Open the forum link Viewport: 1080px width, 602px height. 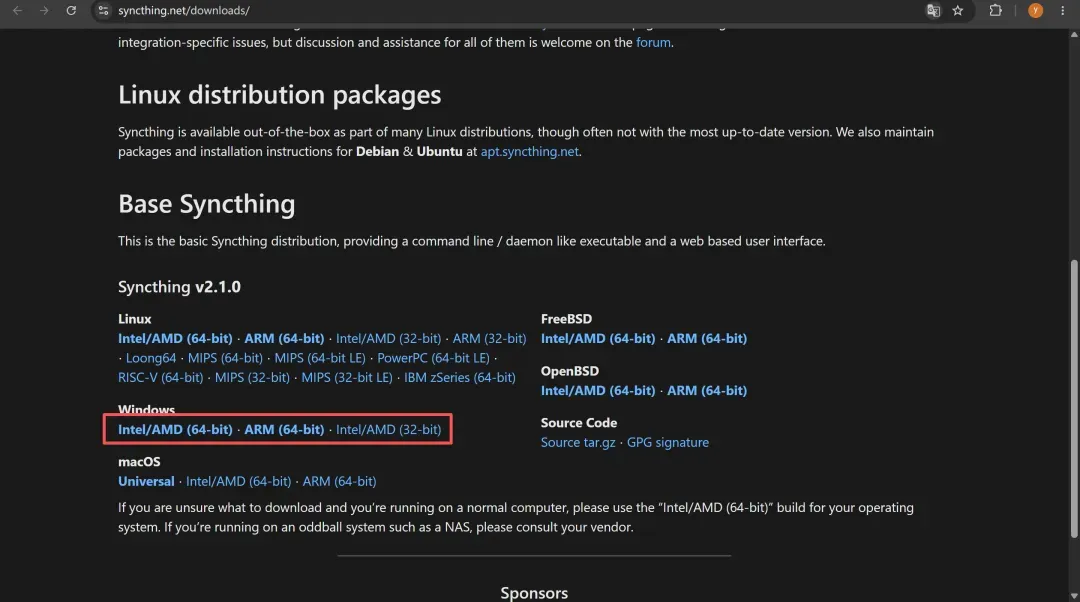[653, 42]
